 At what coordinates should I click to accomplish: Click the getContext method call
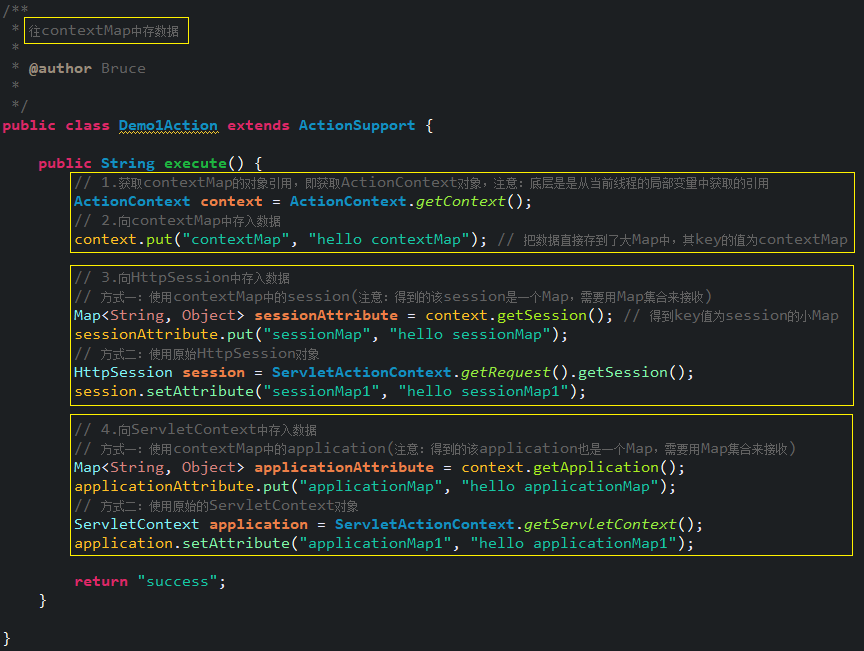click(460, 202)
